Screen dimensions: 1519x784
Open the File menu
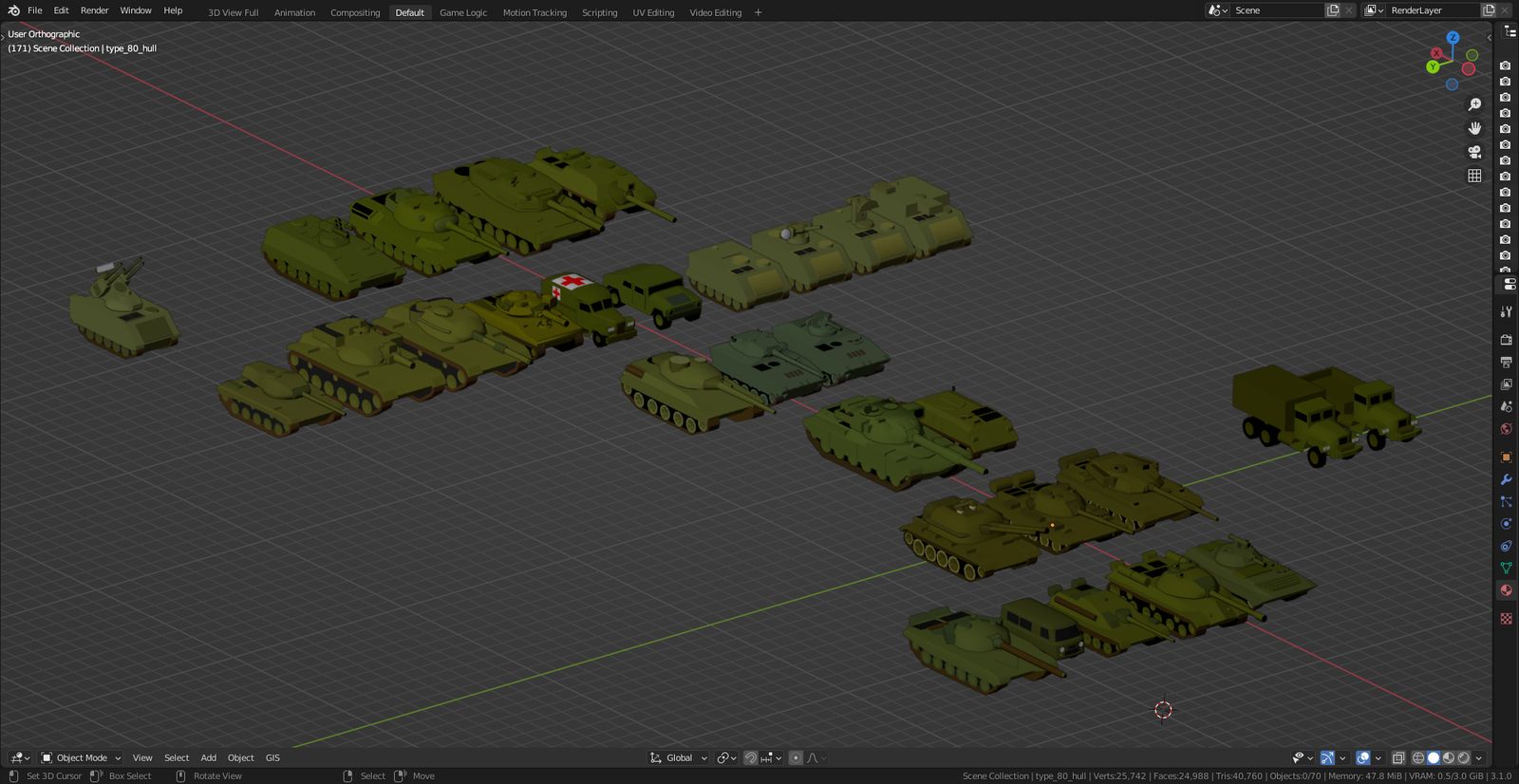[35, 10]
